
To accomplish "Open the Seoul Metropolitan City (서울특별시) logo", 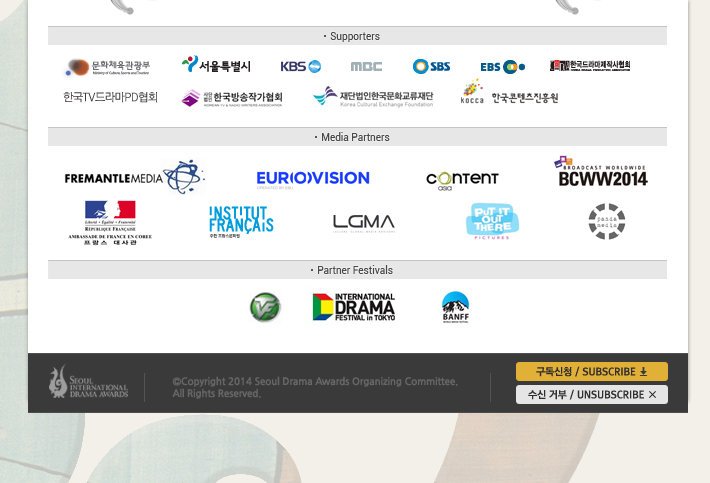I will click(x=216, y=65).
